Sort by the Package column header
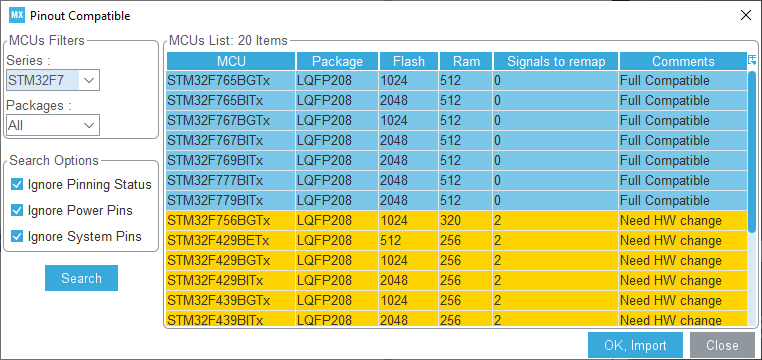762x360 pixels. [337, 61]
